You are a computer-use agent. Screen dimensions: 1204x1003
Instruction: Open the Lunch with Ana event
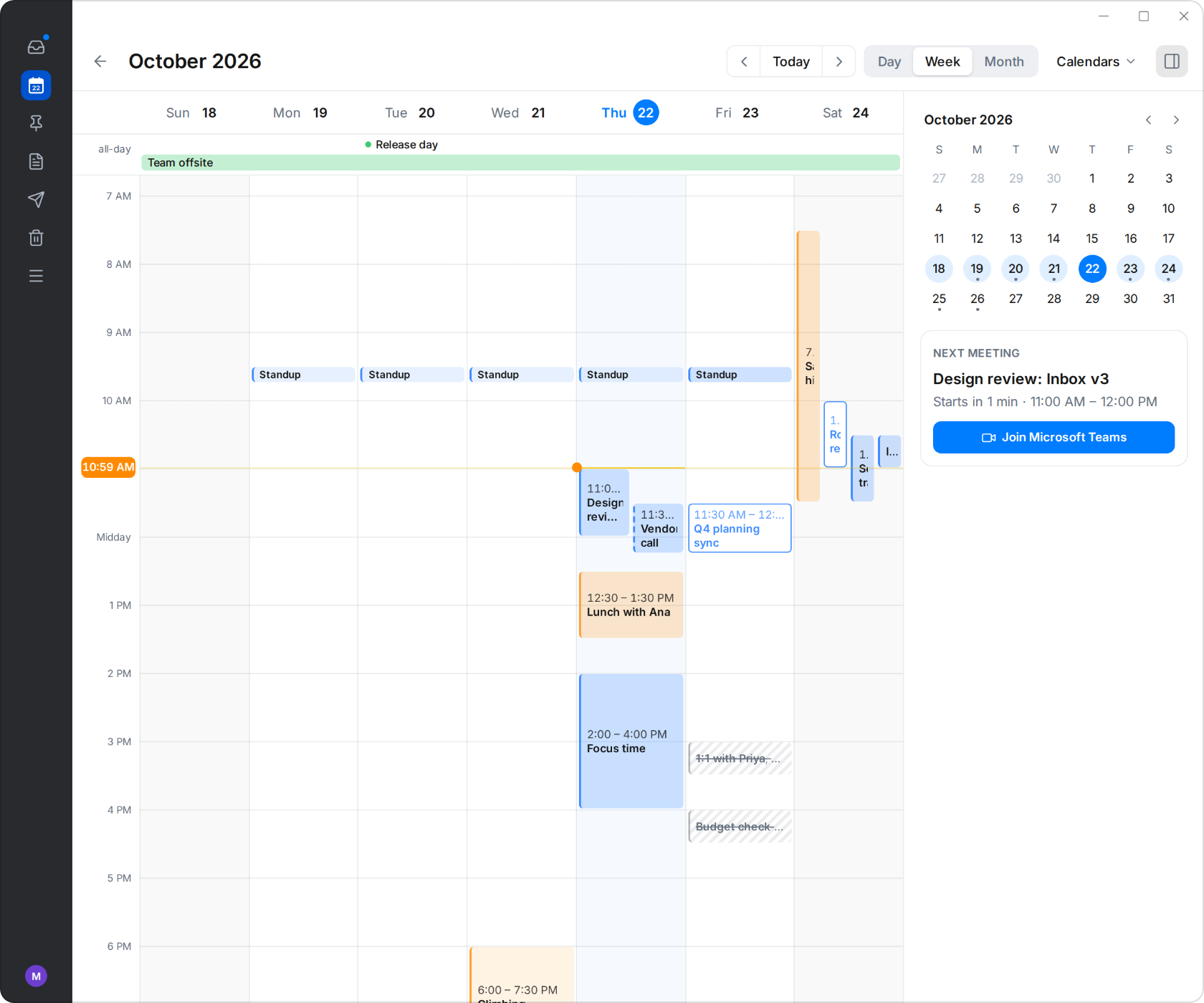631,605
